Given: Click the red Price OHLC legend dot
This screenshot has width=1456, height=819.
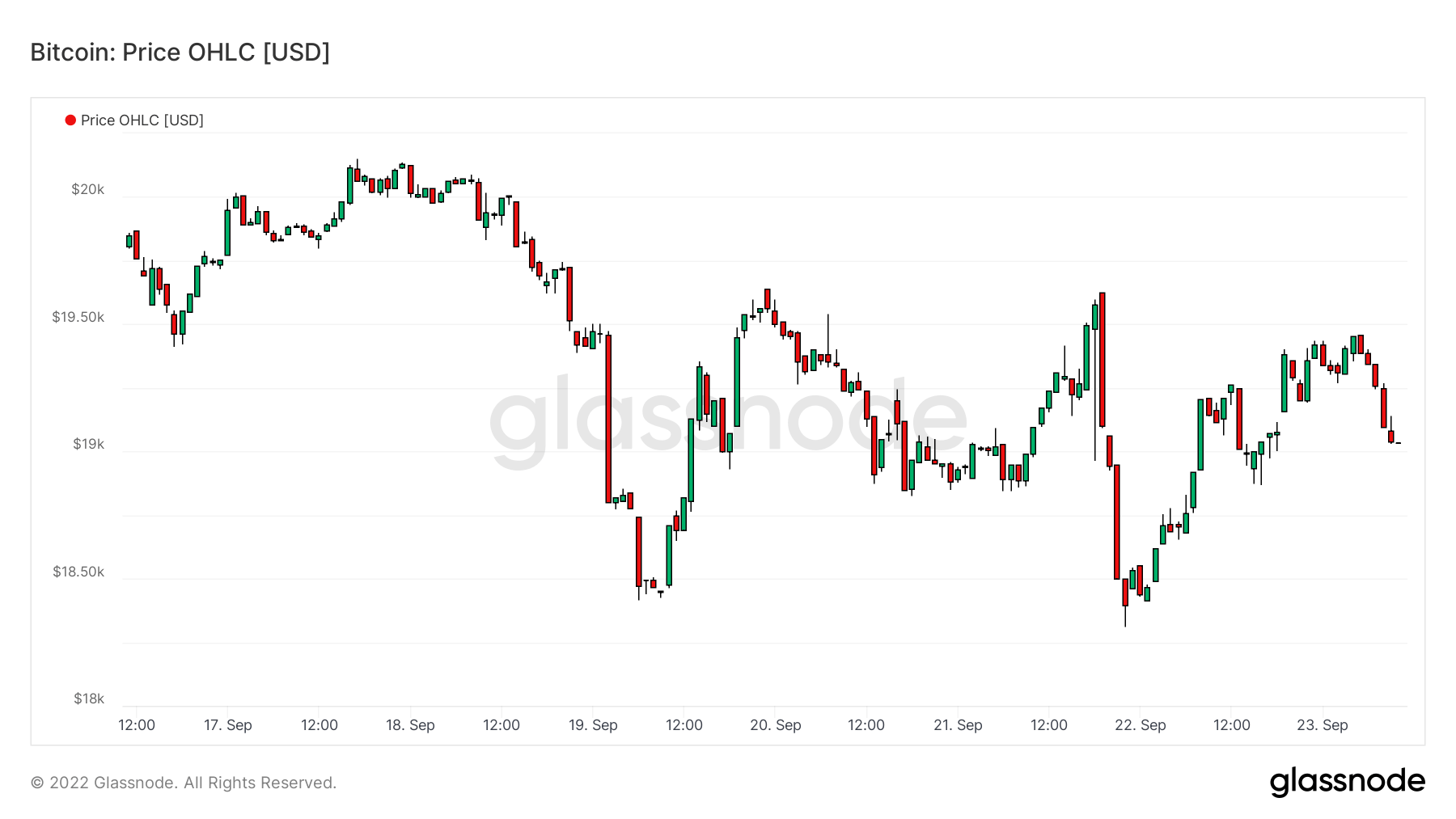Looking at the screenshot, I should click(70, 120).
